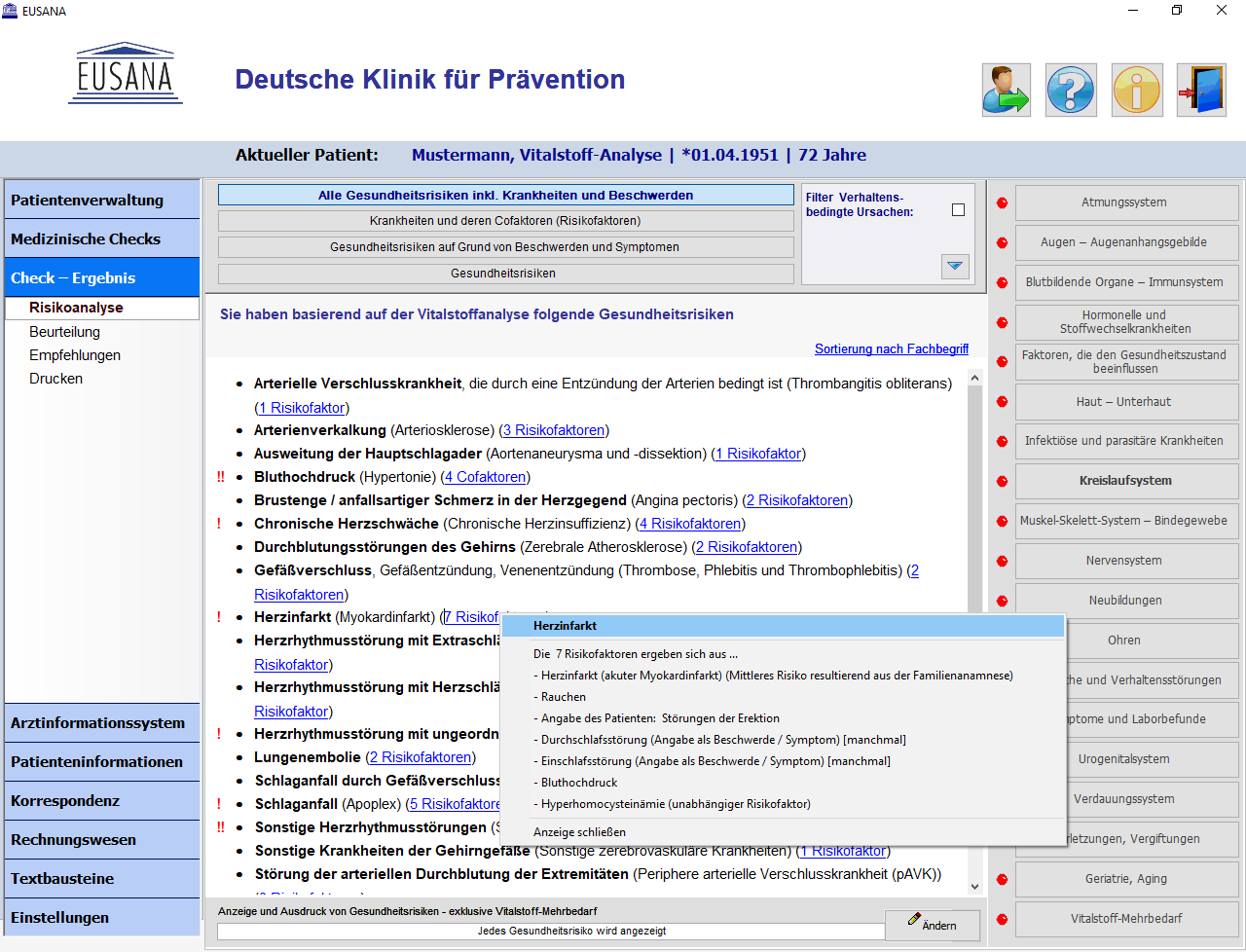Click the red dot beside Blutbildende Organe

click(x=1002, y=282)
